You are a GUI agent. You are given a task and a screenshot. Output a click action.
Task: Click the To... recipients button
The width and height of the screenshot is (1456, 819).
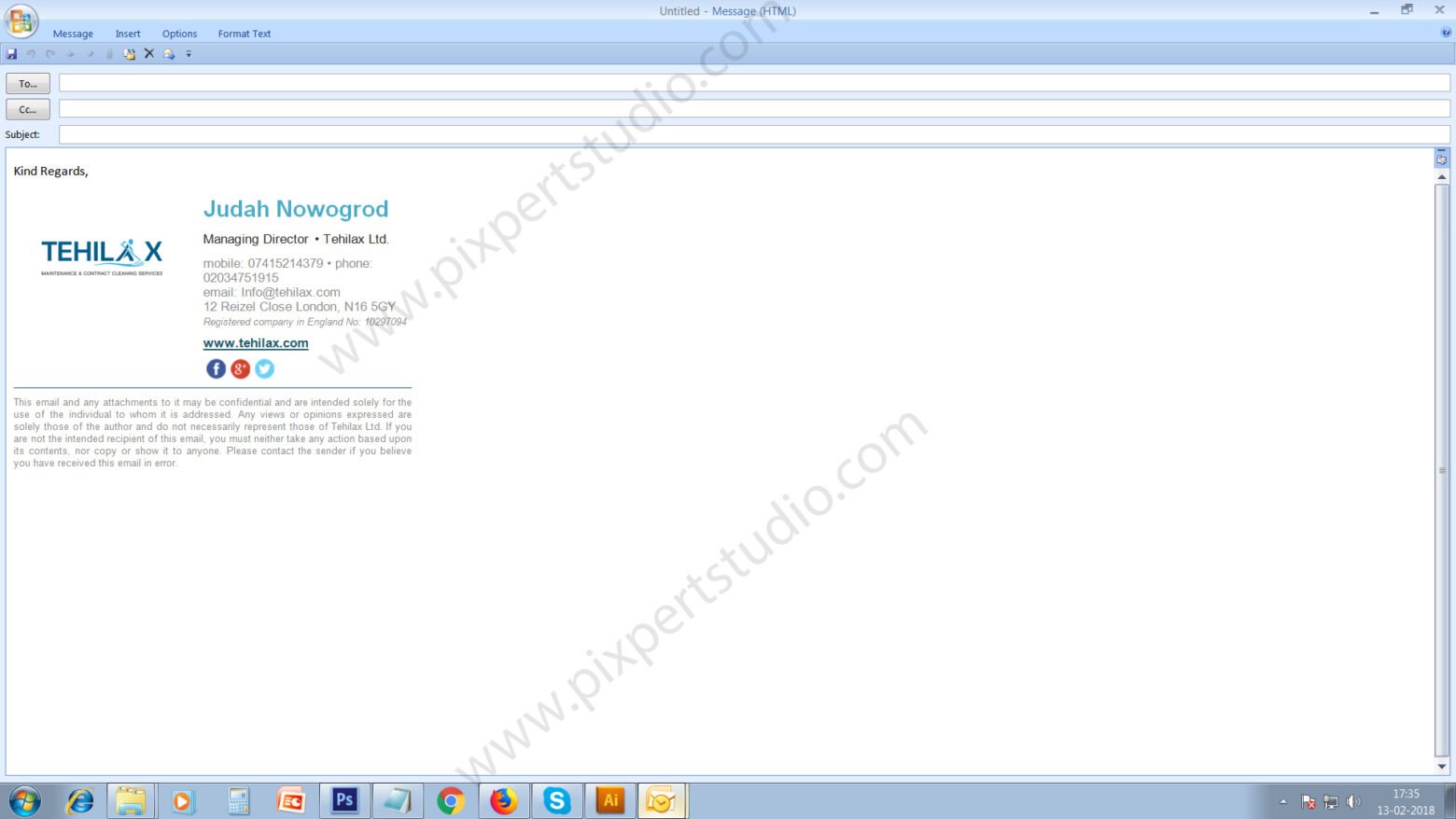[28, 84]
